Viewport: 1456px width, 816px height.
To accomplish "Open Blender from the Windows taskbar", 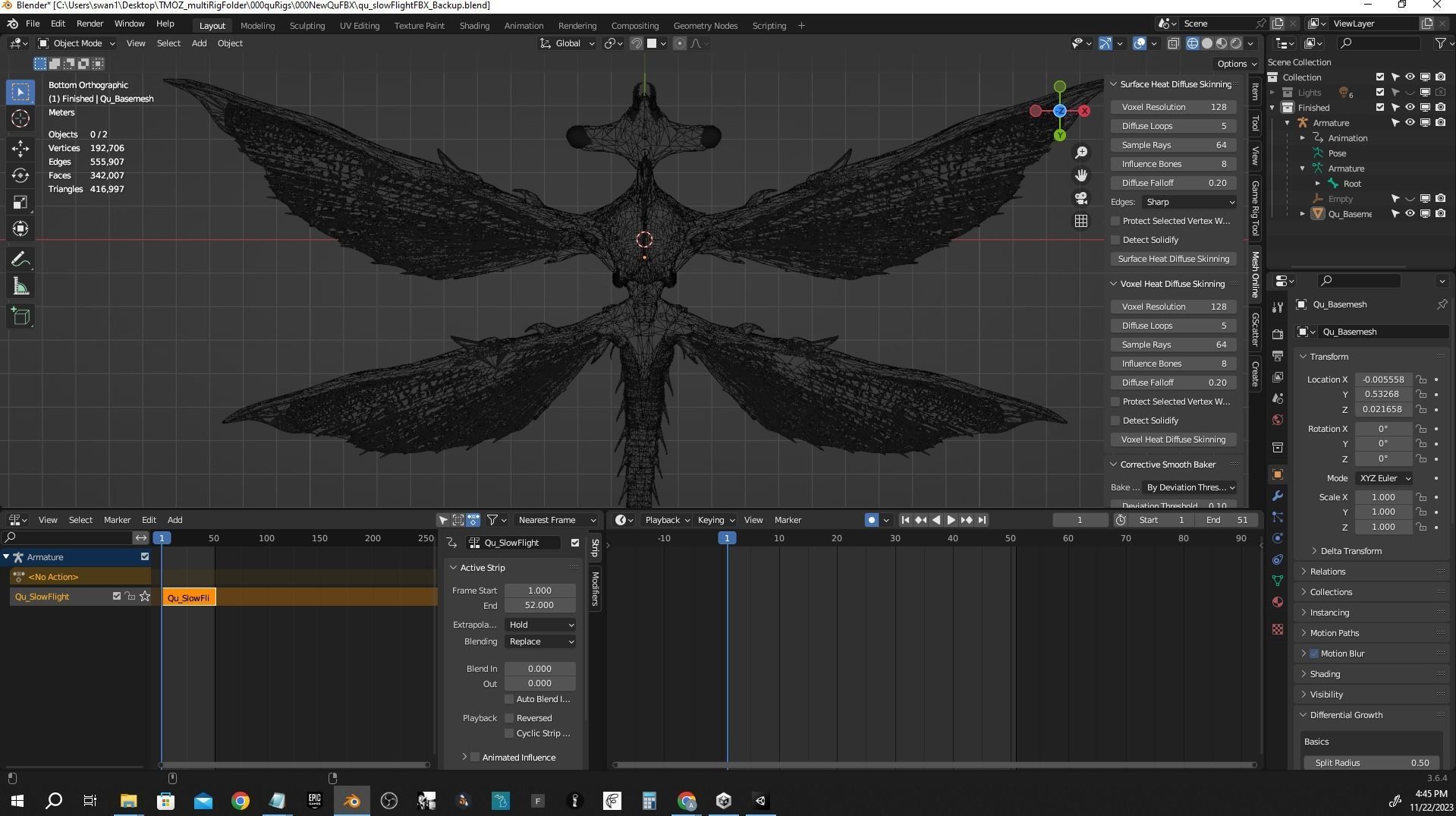I will (351, 800).
